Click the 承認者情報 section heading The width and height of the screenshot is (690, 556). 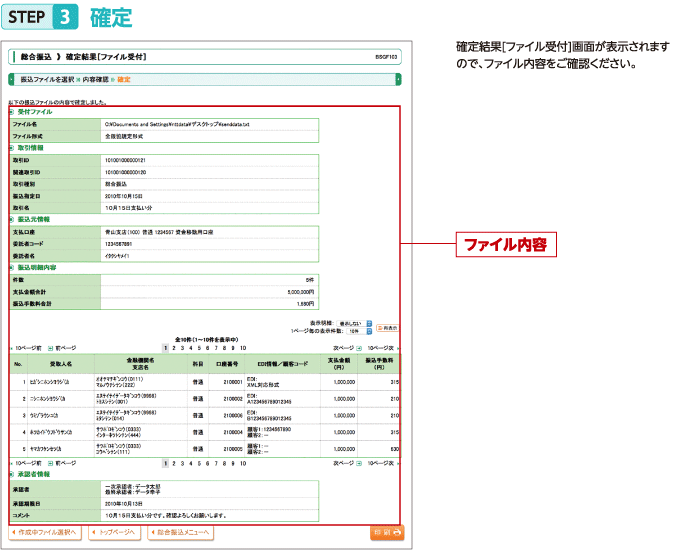click(x=34, y=474)
